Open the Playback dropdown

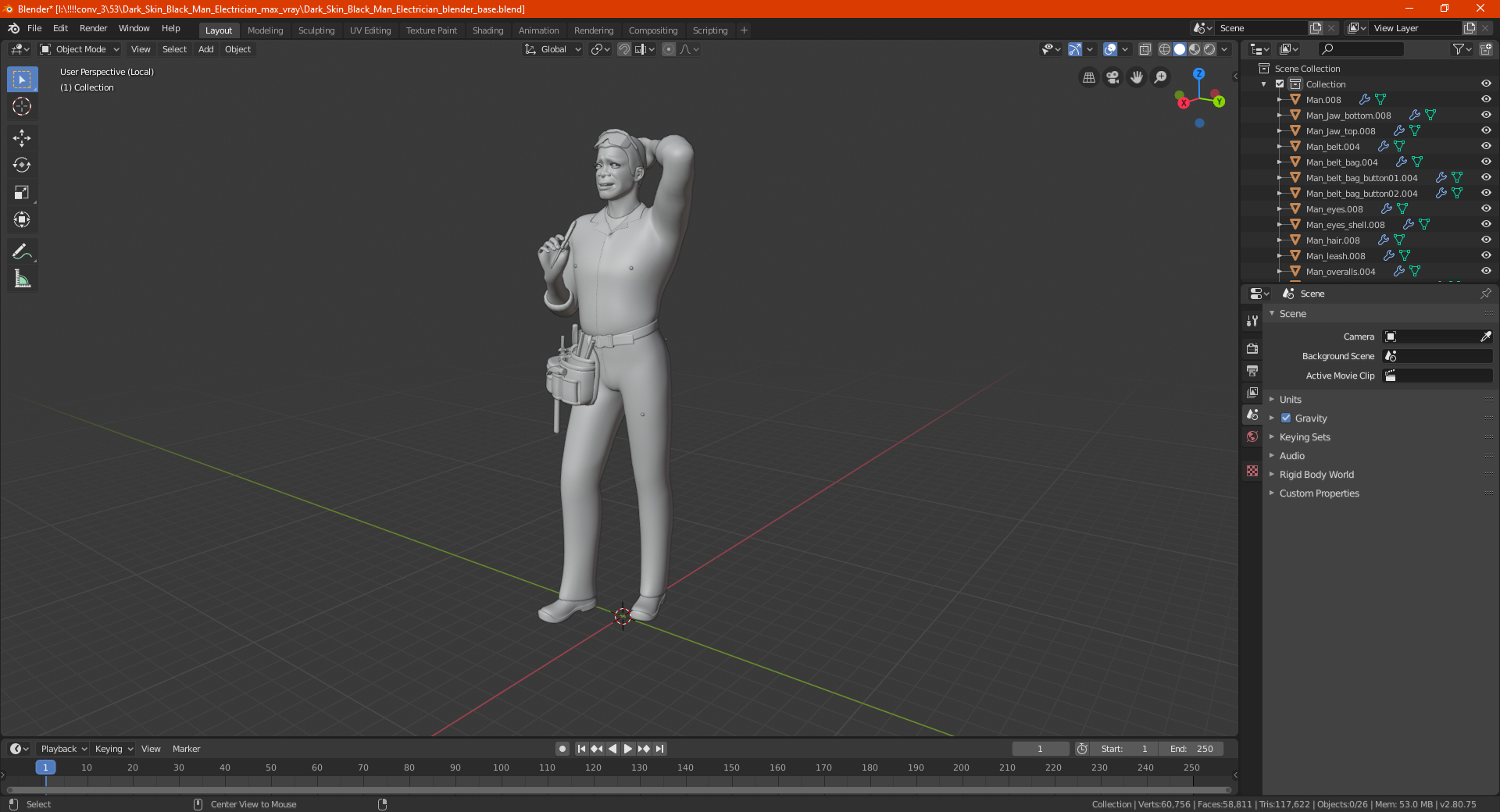[63, 749]
